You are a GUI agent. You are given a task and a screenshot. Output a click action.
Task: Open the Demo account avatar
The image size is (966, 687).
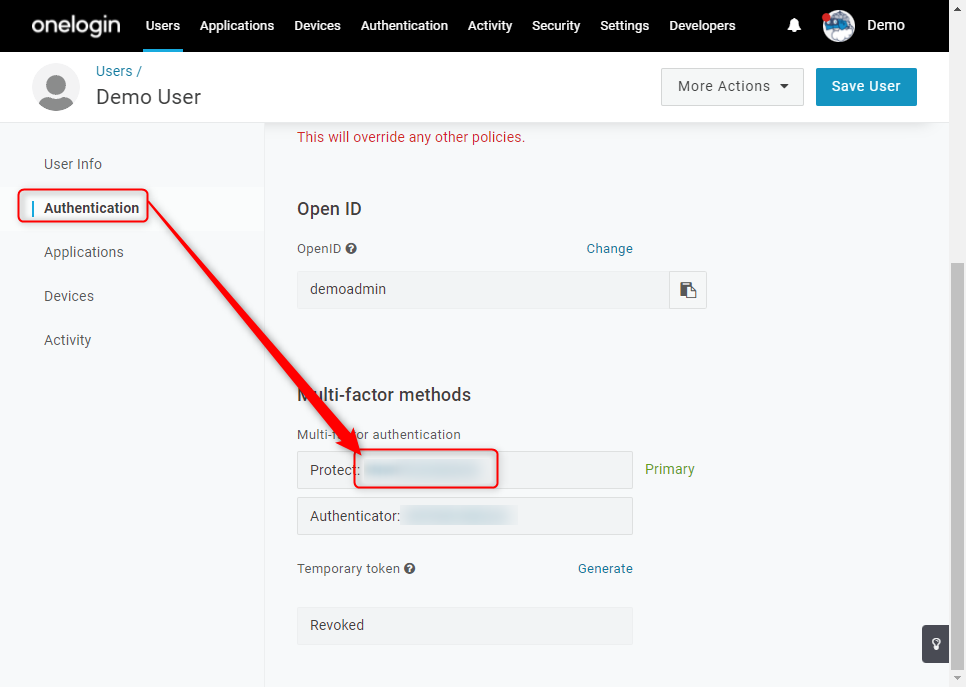pyautogui.click(x=838, y=25)
